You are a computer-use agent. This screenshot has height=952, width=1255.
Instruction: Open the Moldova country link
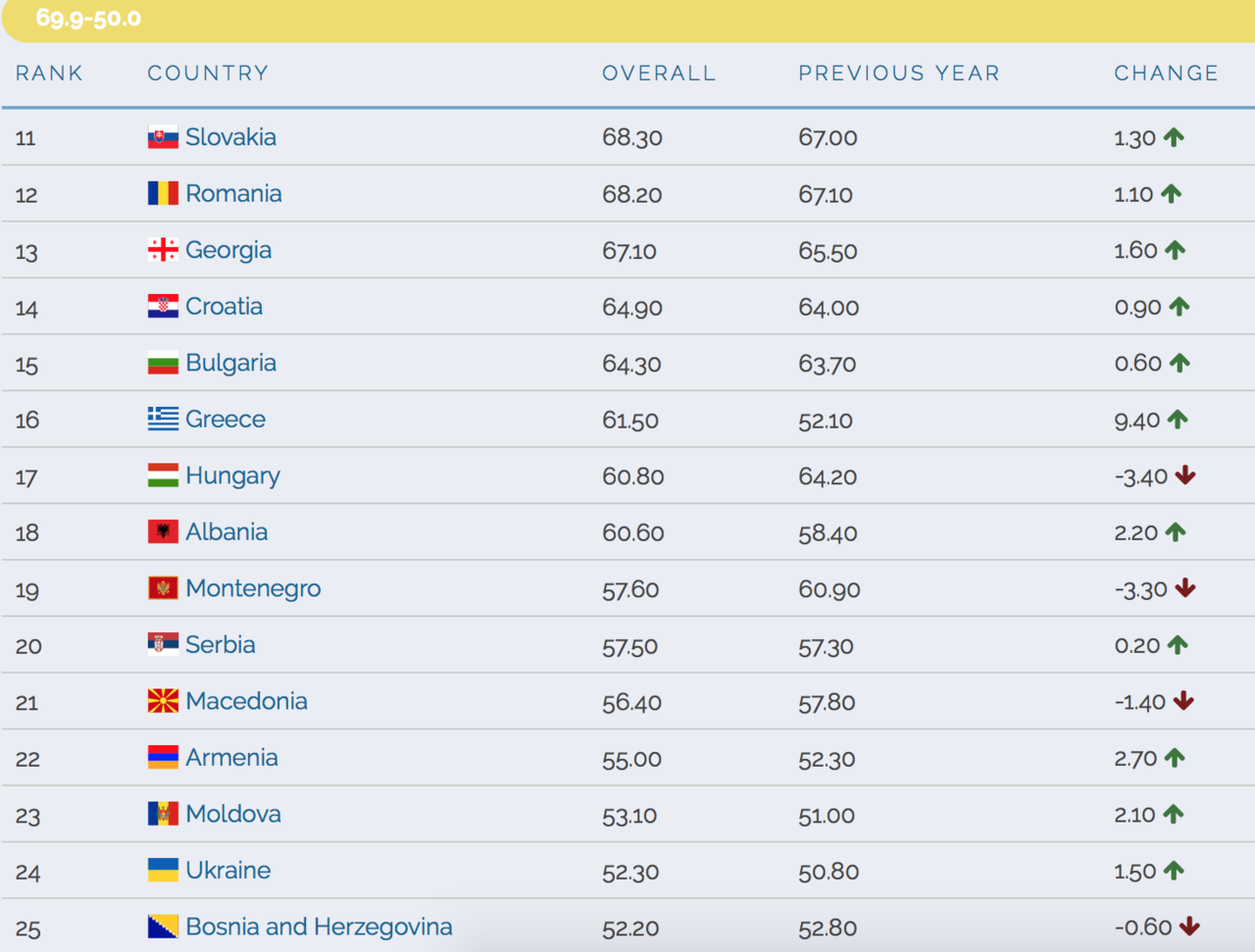[x=233, y=814]
